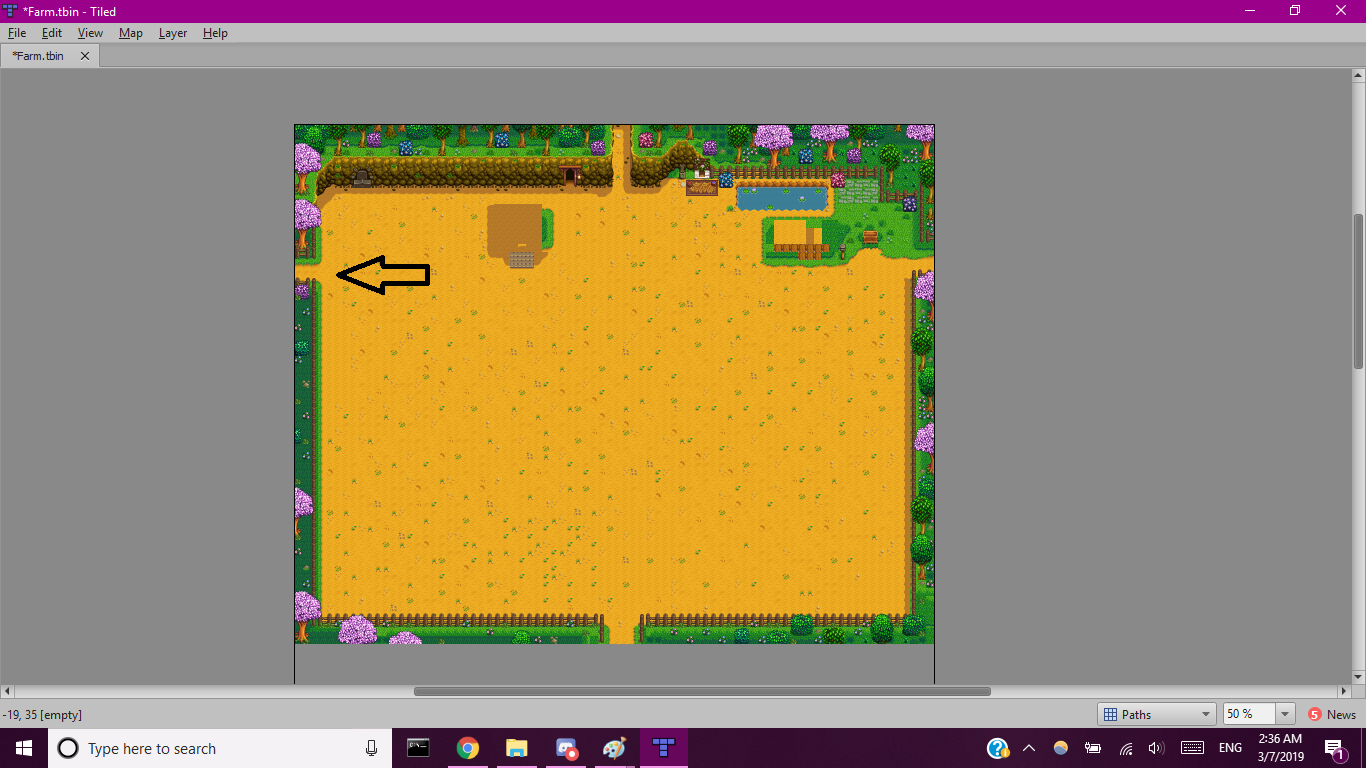
Task: Launch Google Chrome from the taskbar
Action: click(467, 748)
